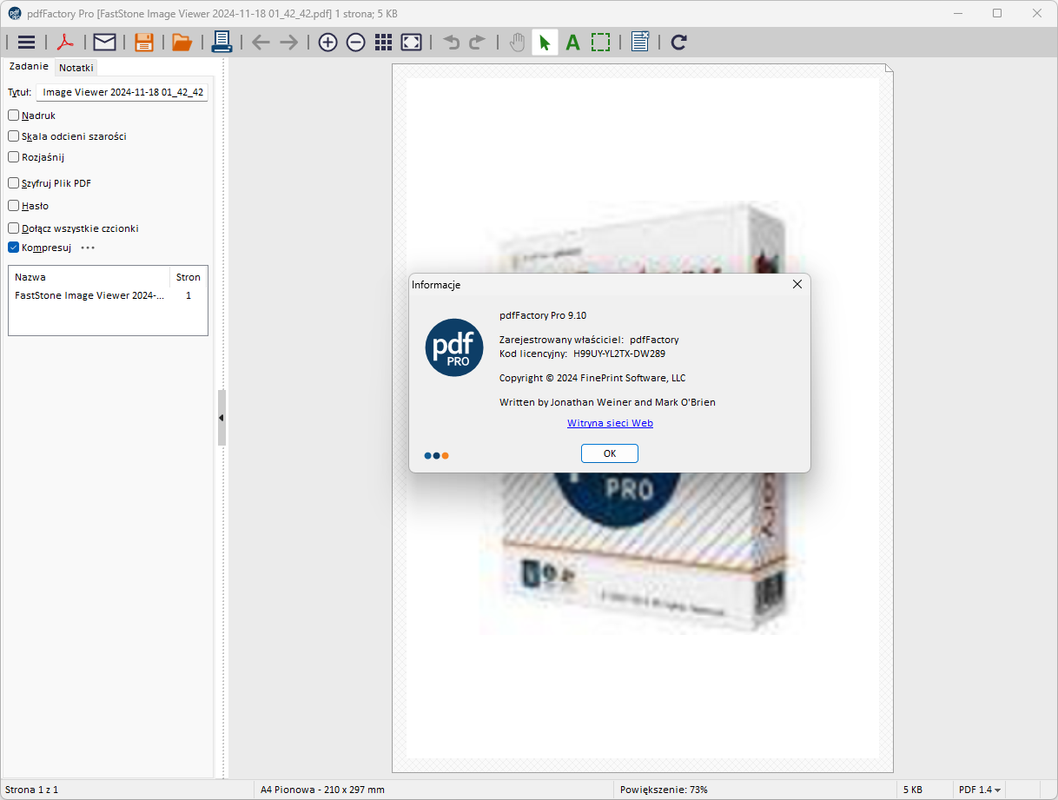
Task: Enable Skala odcieni szarości checkbox
Action: 13,136
